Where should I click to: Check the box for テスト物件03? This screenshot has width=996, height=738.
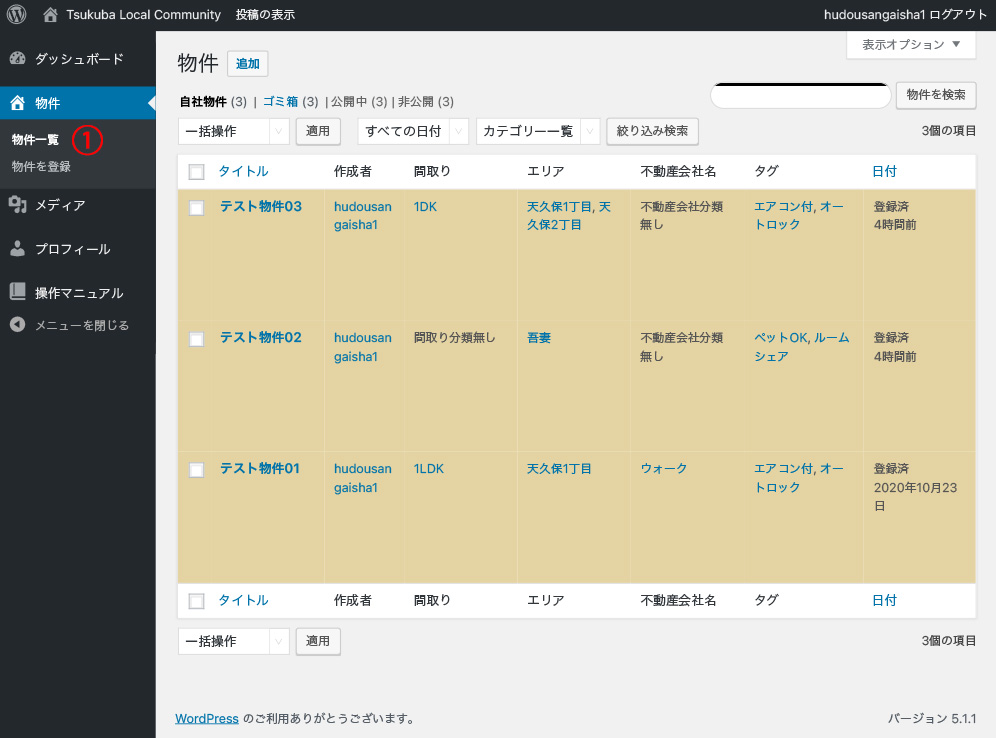[x=197, y=208]
